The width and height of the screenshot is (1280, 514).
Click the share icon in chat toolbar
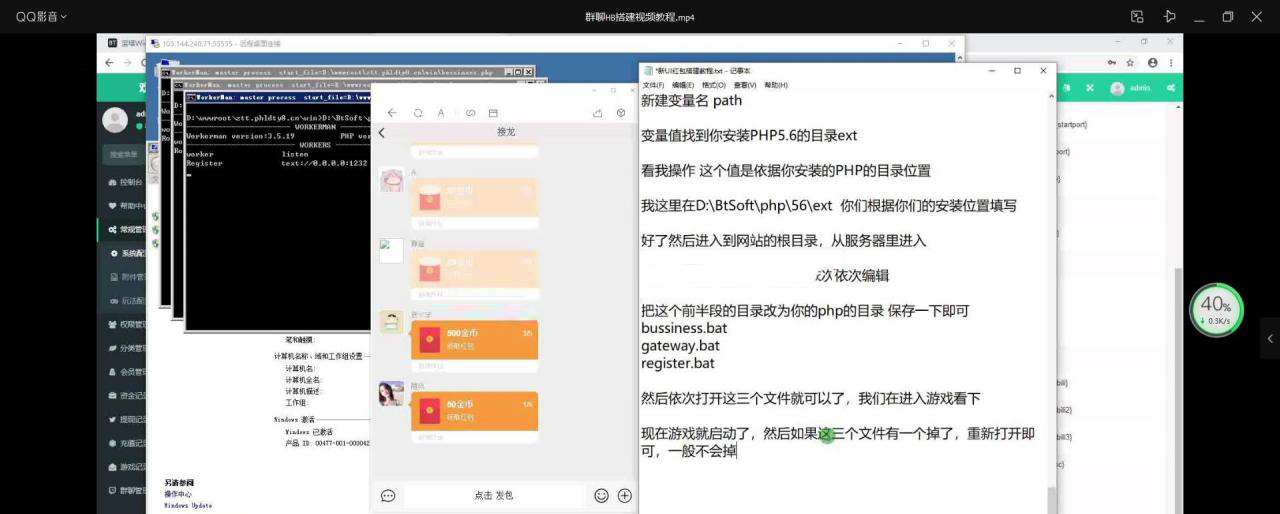pyautogui.click(x=598, y=113)
